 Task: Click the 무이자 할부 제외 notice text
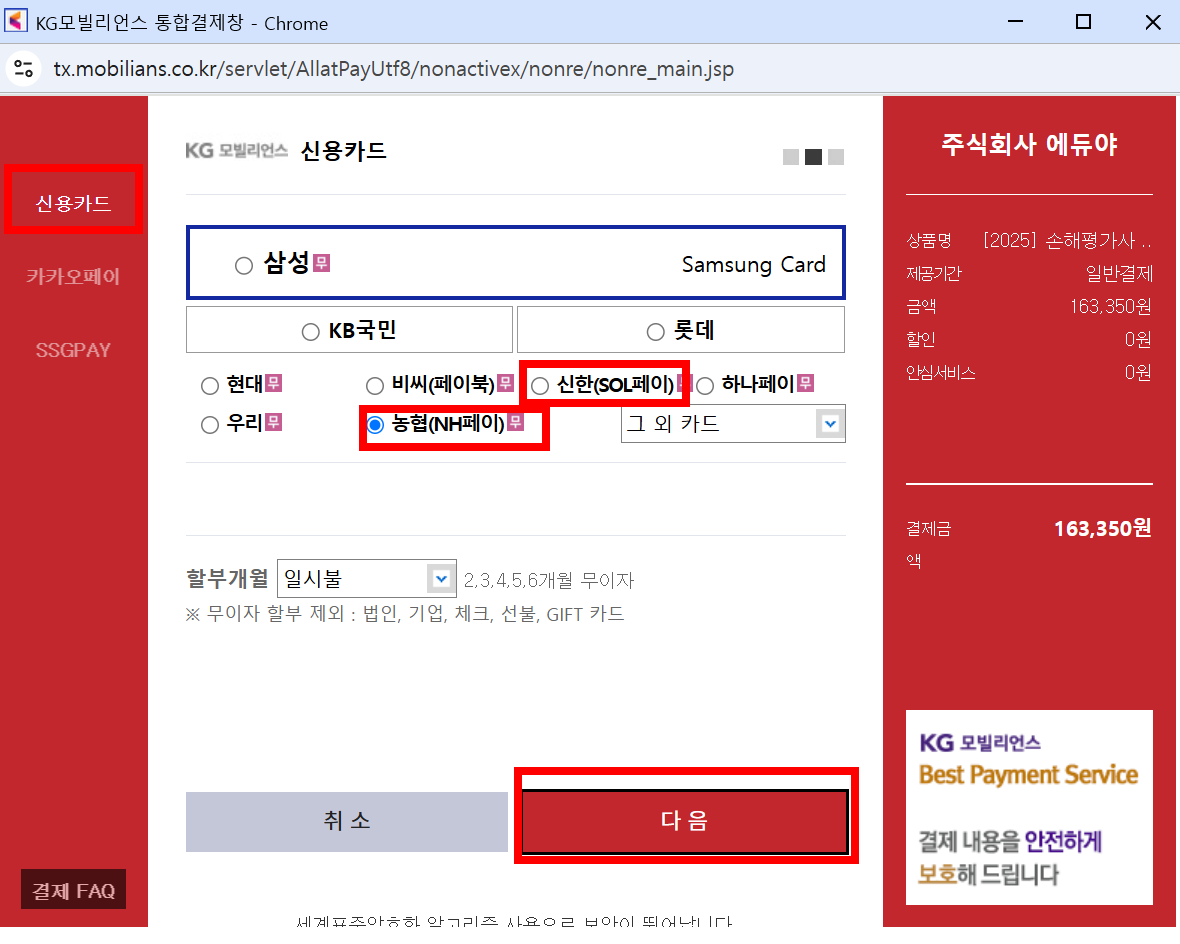tap(405, 614)
